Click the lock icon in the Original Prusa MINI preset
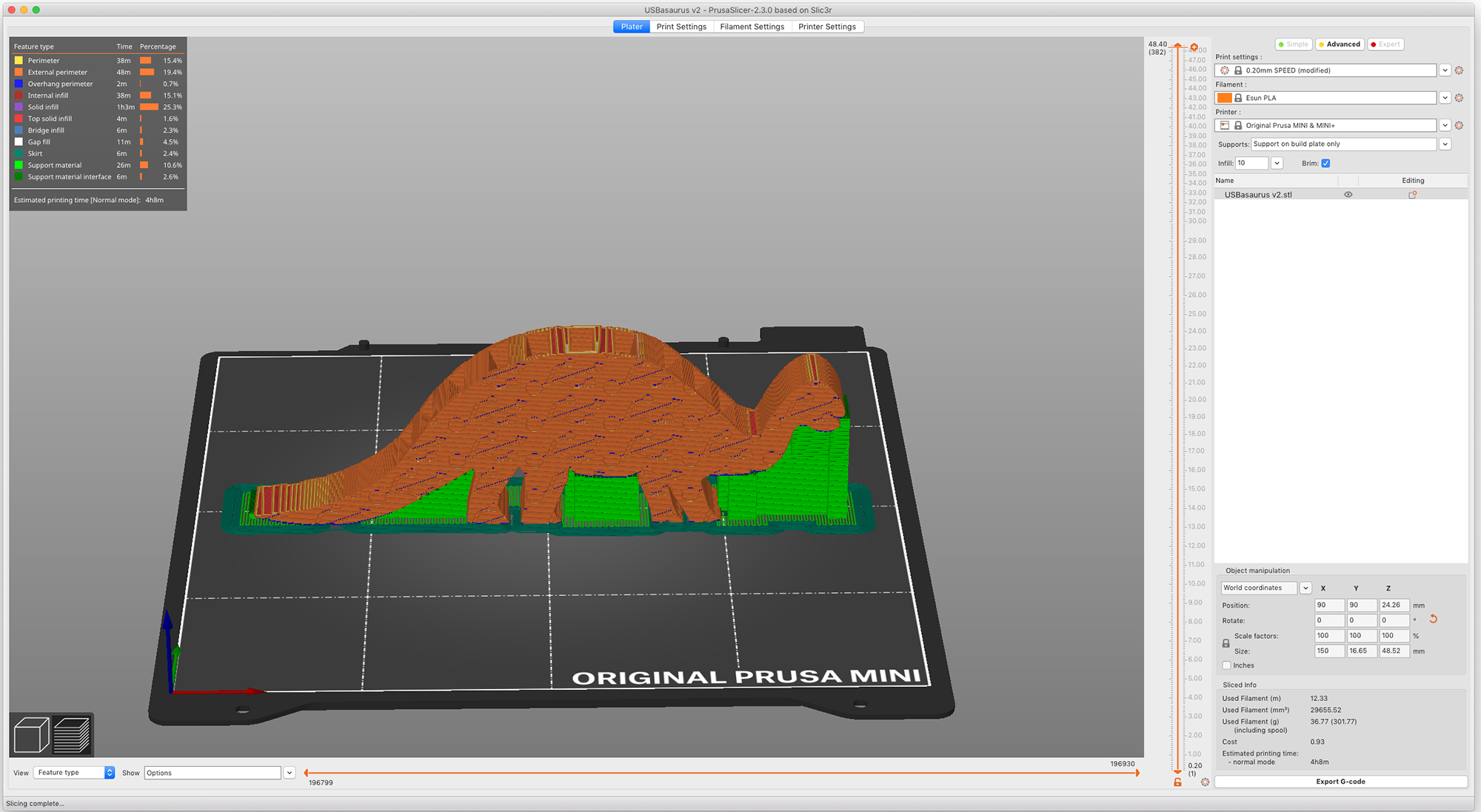Screen dimensions: 1481x812 point(1238,125)
